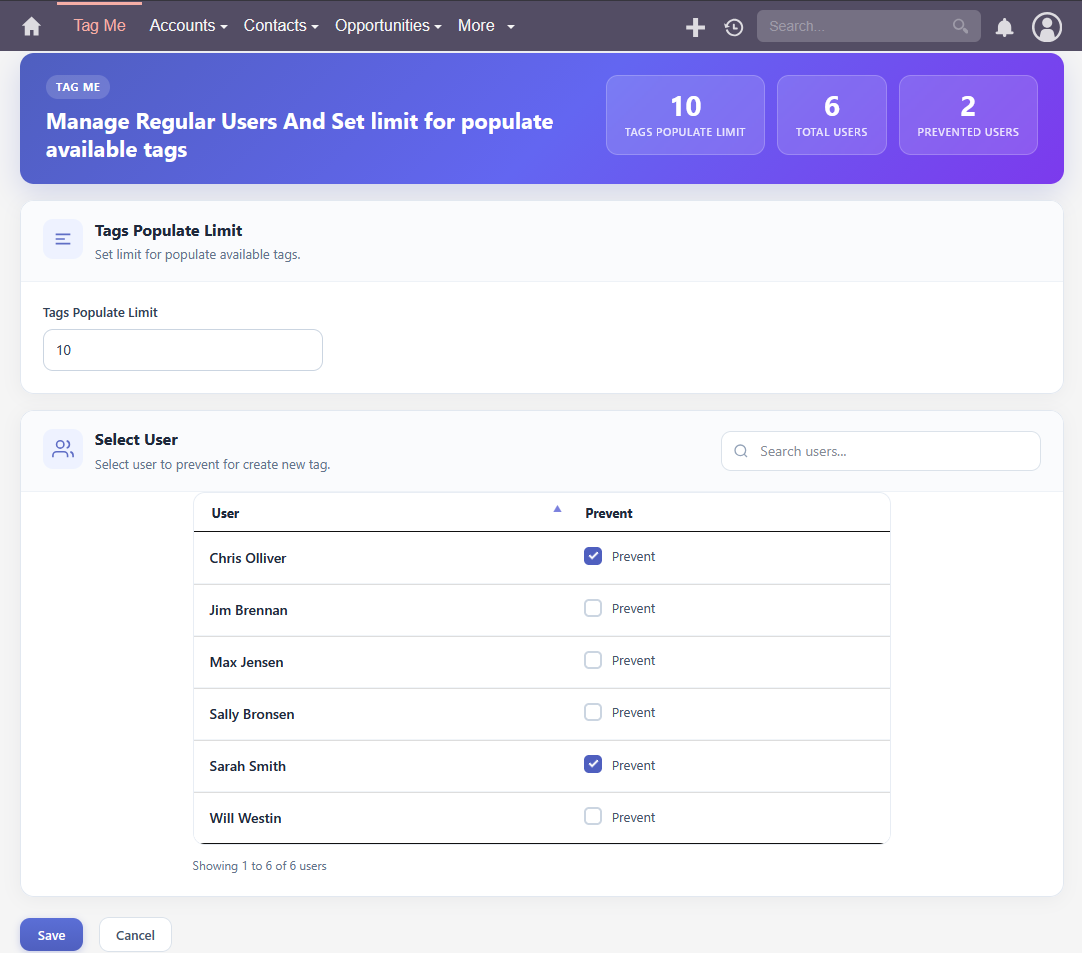
Task: Click the User column header
Action: [x=225, y=513]
